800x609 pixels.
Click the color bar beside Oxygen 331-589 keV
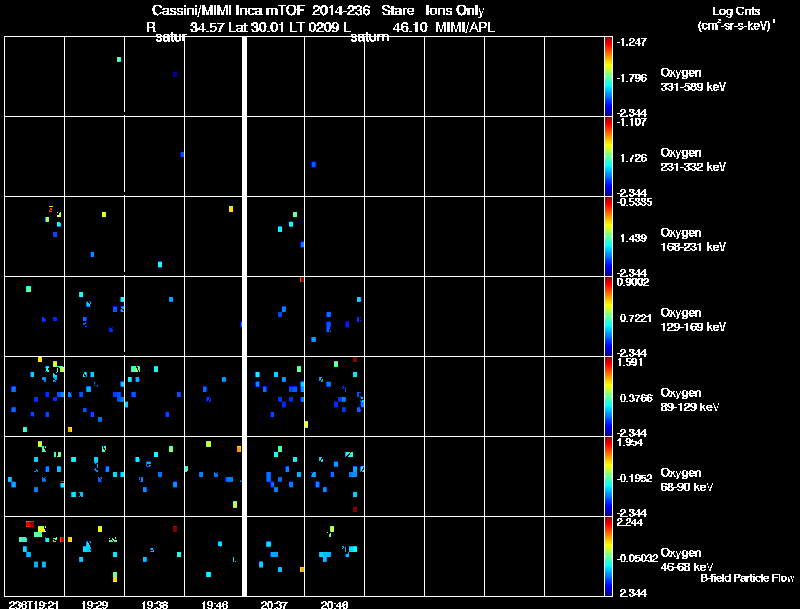tap(608, 77)
